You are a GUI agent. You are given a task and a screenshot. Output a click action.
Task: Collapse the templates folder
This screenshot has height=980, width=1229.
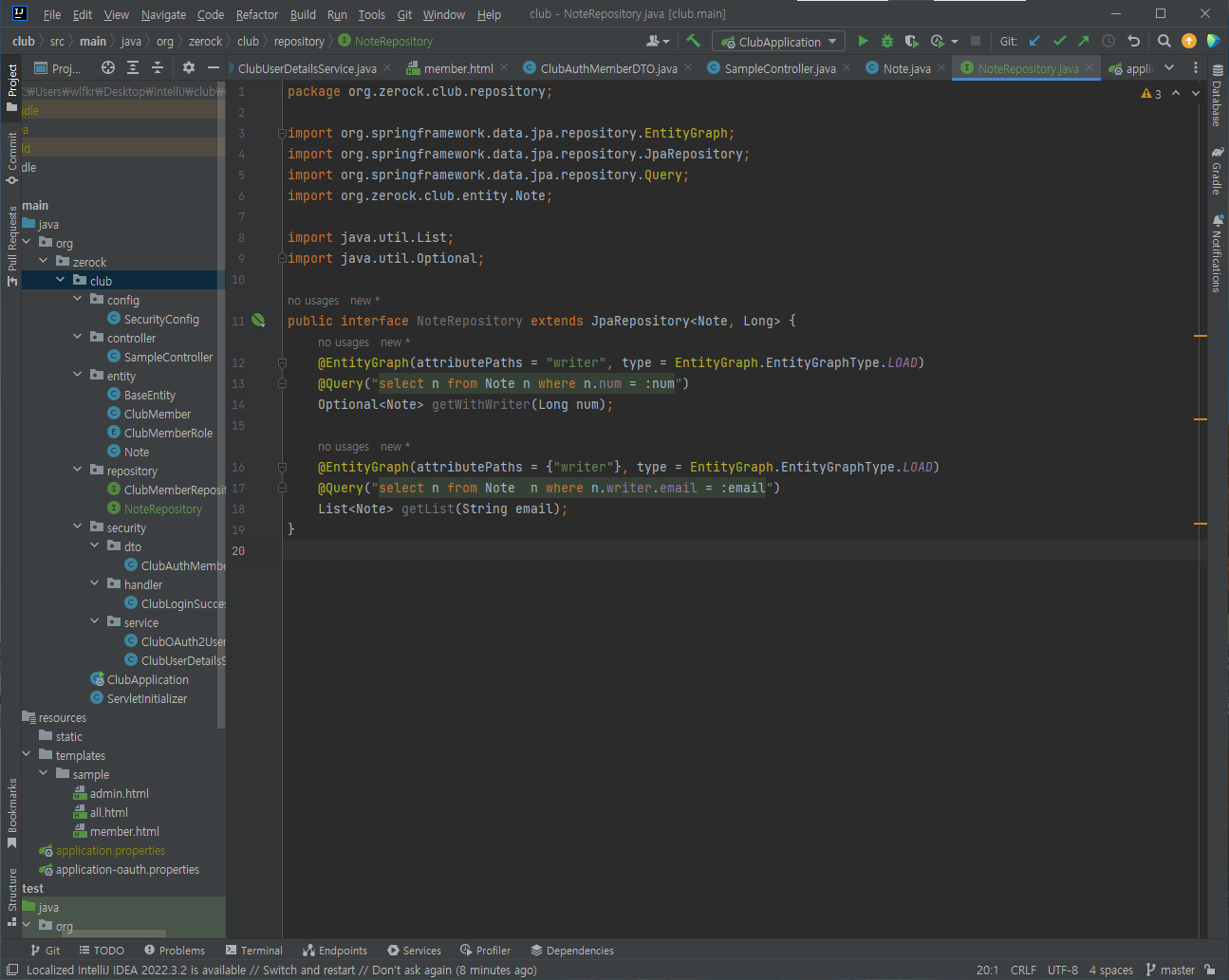point(27,754)
